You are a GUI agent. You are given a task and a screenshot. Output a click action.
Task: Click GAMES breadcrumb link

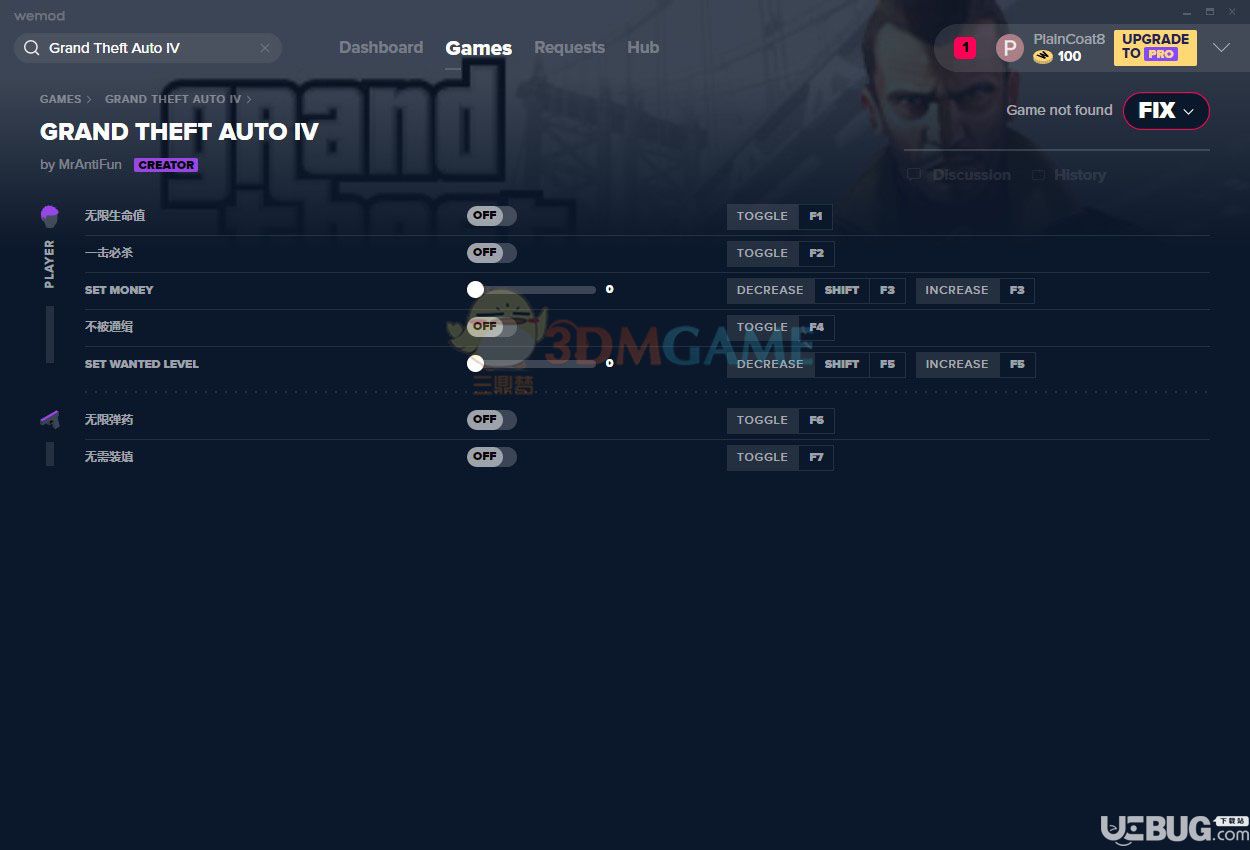(61, 99)
